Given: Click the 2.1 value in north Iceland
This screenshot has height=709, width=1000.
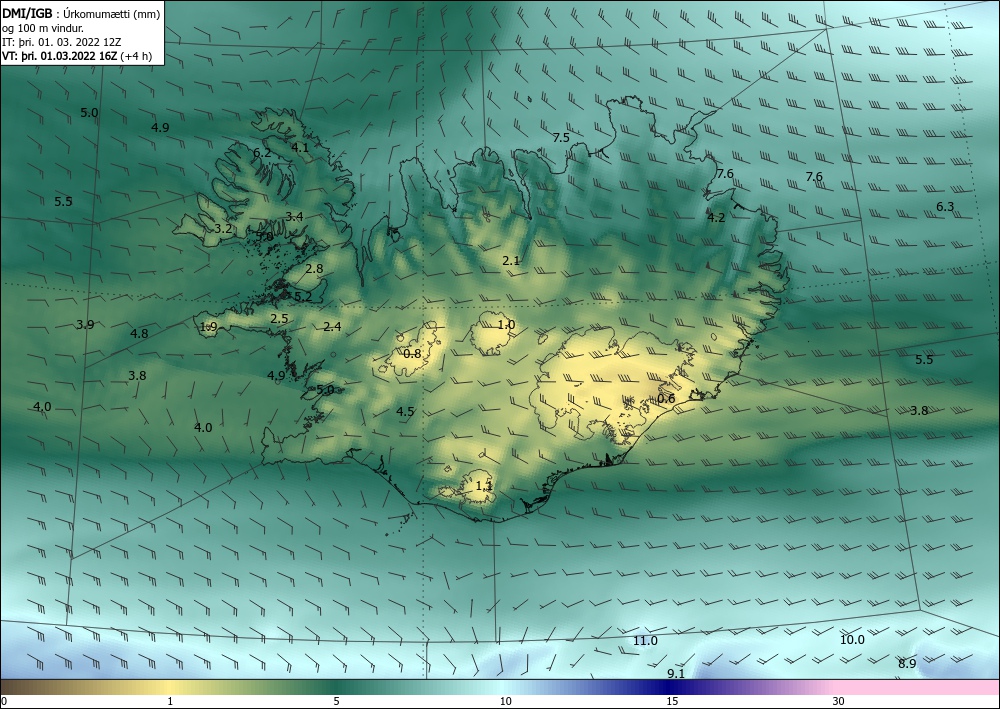Looking at the screenshot, I should point(511,261).
